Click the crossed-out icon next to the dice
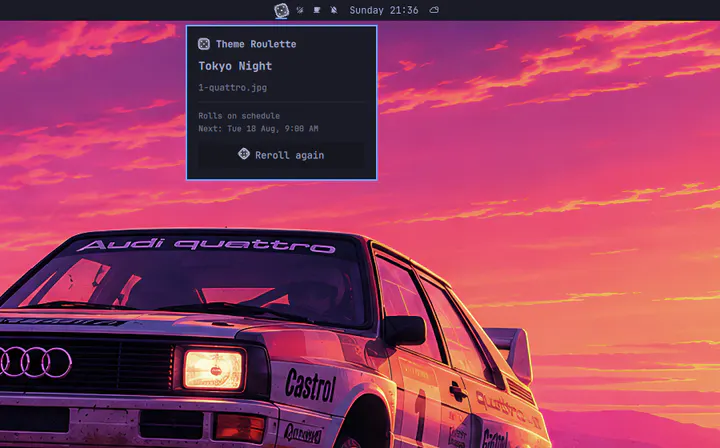Screen dimensions: 720x448 pos(300,10)
